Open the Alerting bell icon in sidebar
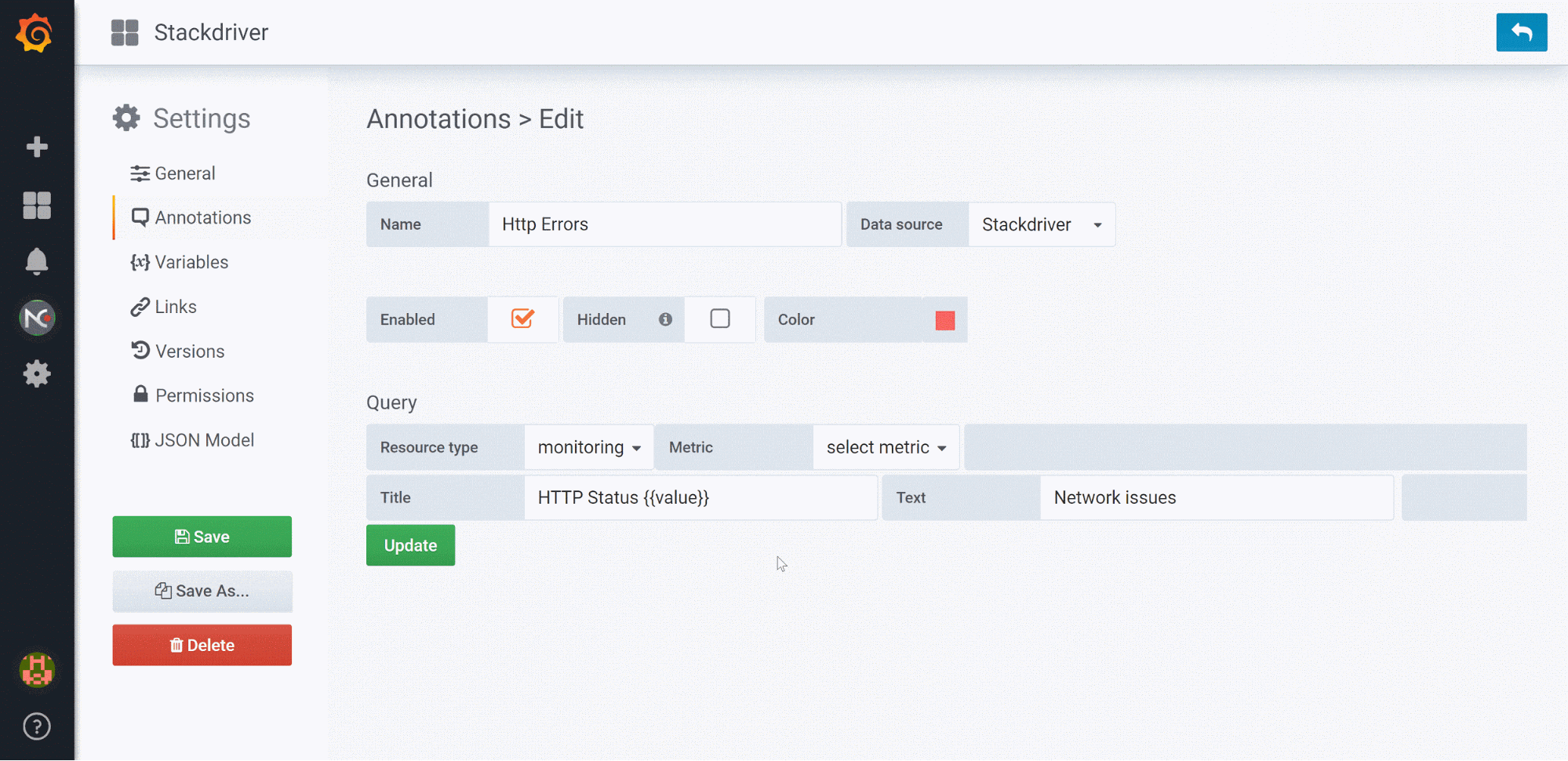 [37, 261]
